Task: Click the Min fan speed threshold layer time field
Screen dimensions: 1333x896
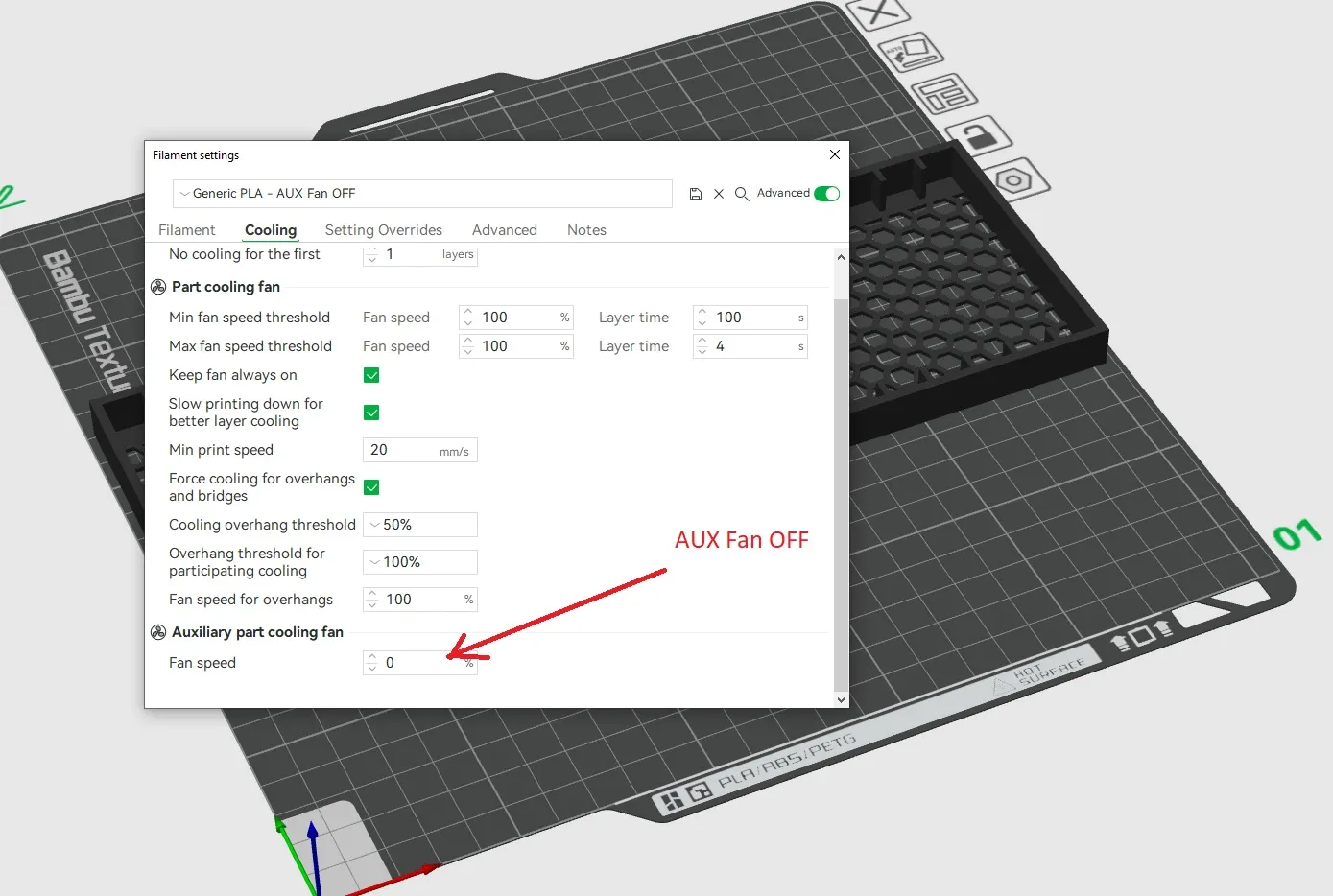Action: (752, 318)
